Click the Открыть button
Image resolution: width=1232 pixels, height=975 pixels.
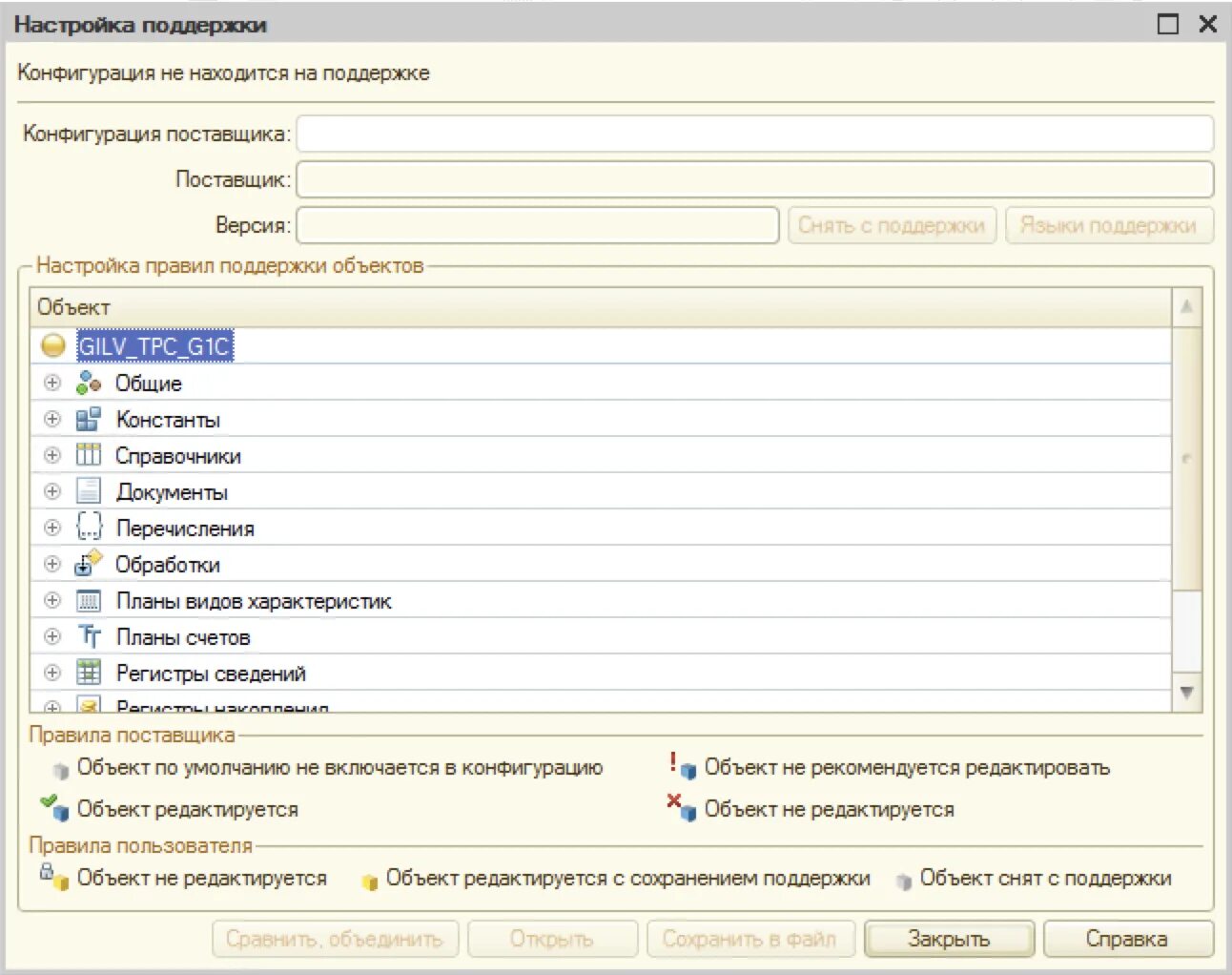[552, 939]
